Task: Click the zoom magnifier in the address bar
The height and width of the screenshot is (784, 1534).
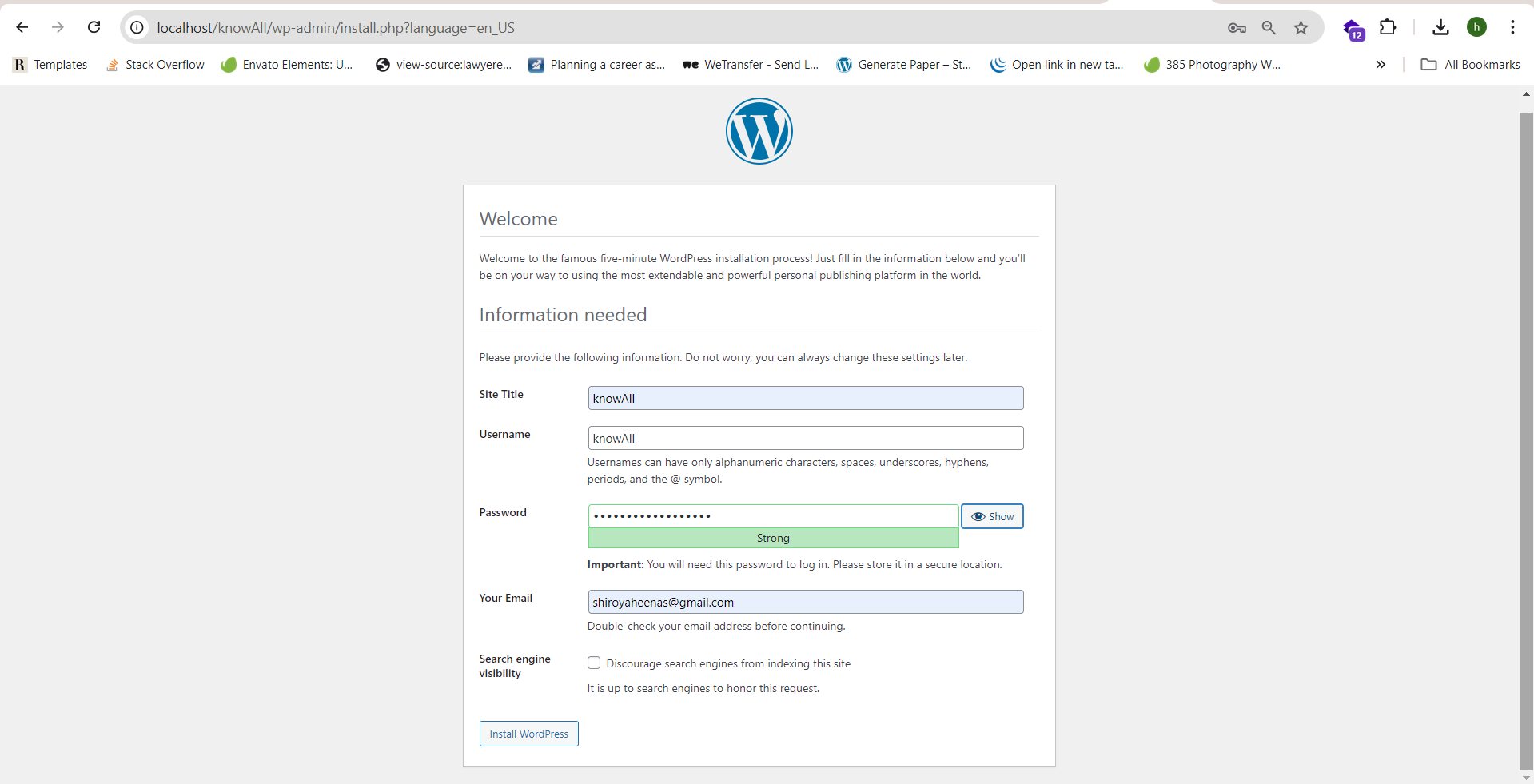Action: (x=1268, y=27)
